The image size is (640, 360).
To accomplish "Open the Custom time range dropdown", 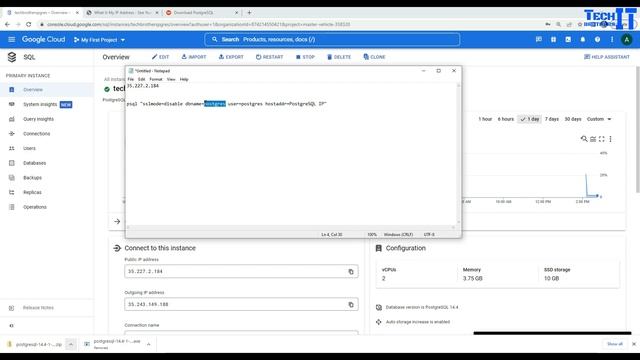I will 599,119.
